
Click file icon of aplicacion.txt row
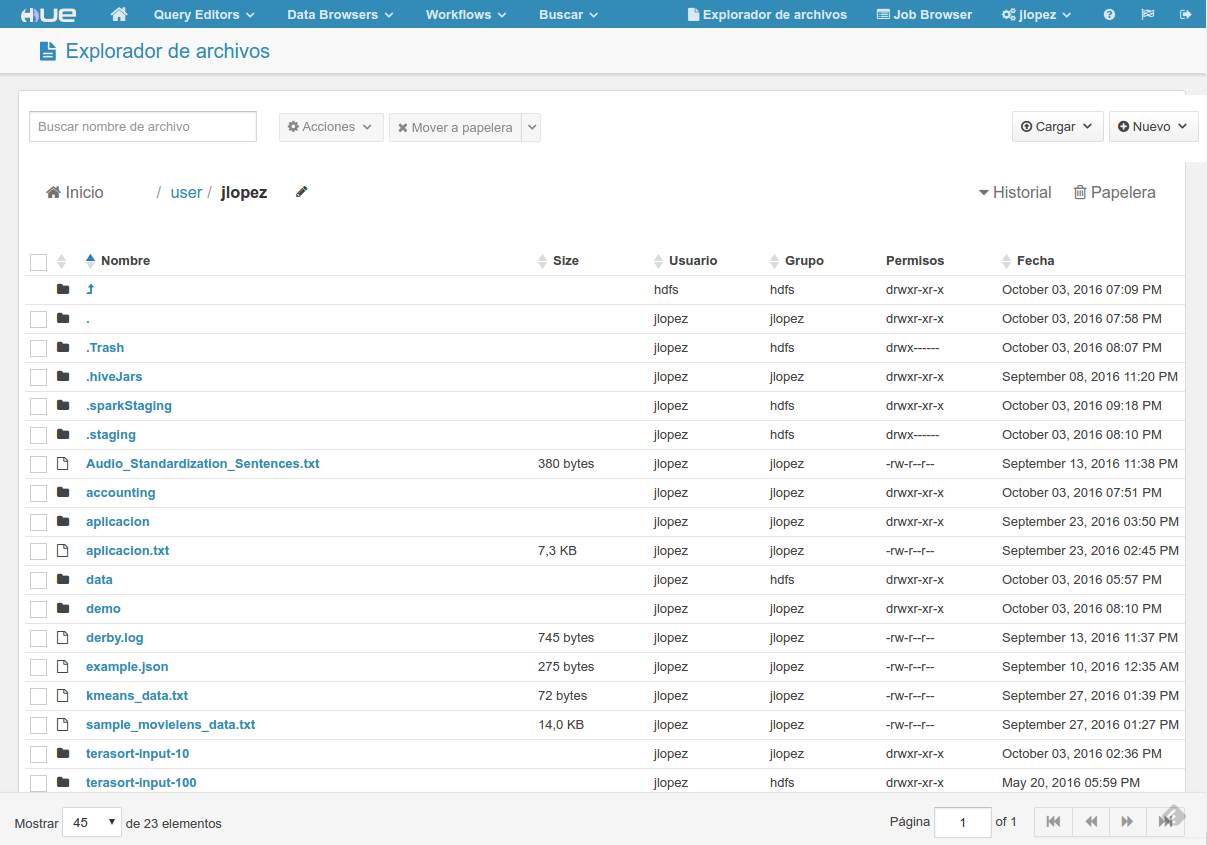(x=63, y=550)
